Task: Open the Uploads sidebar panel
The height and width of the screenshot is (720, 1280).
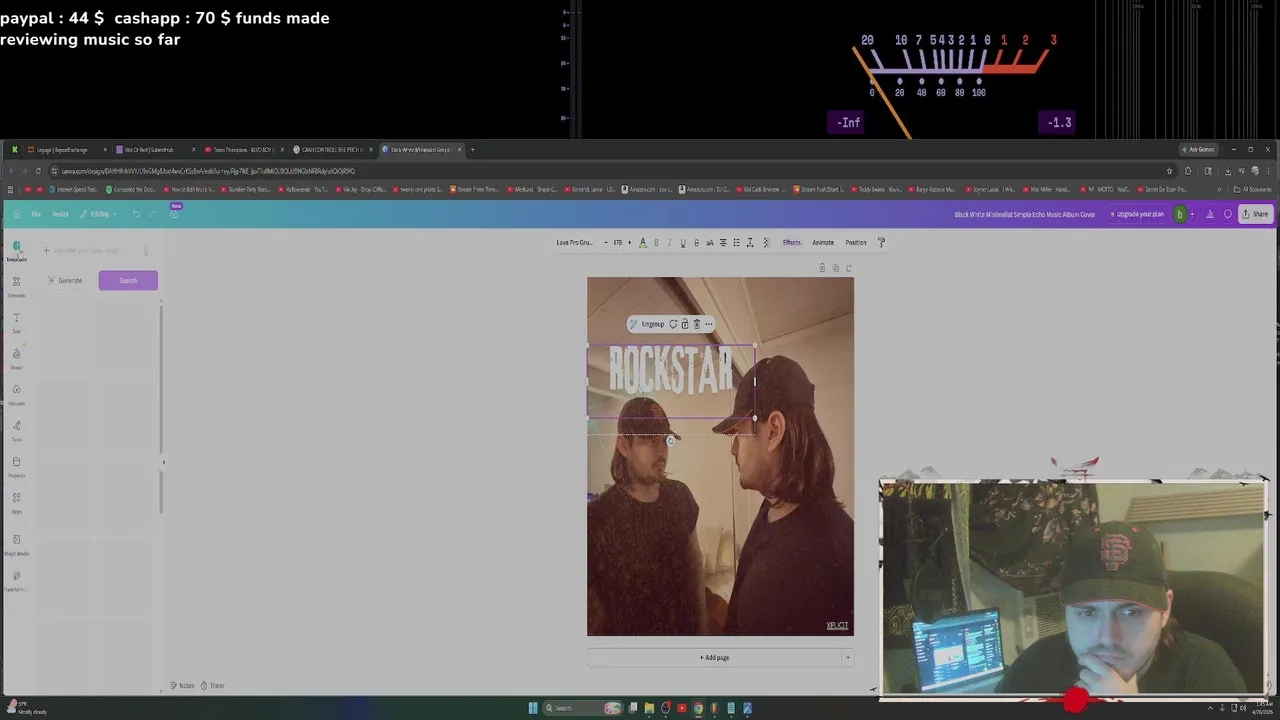Action: pos(16,395)
